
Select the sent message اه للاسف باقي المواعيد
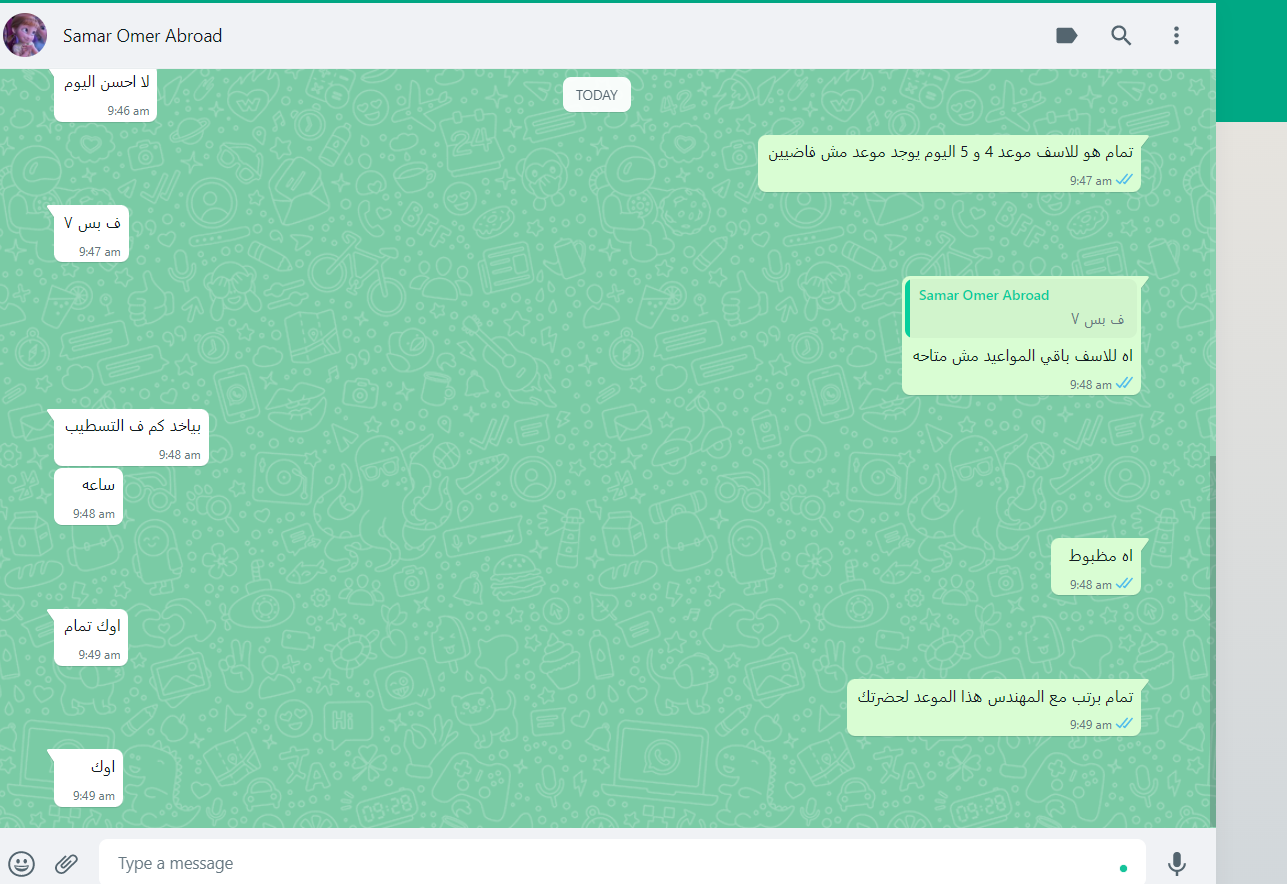tap(1021, 336)
